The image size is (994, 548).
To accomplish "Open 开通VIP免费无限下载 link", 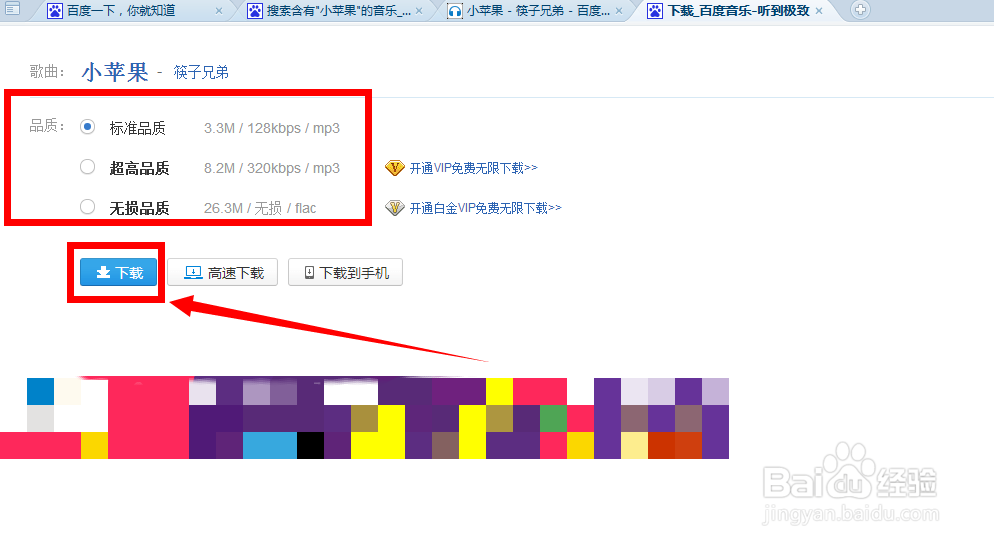I will [x=474, y=168].
